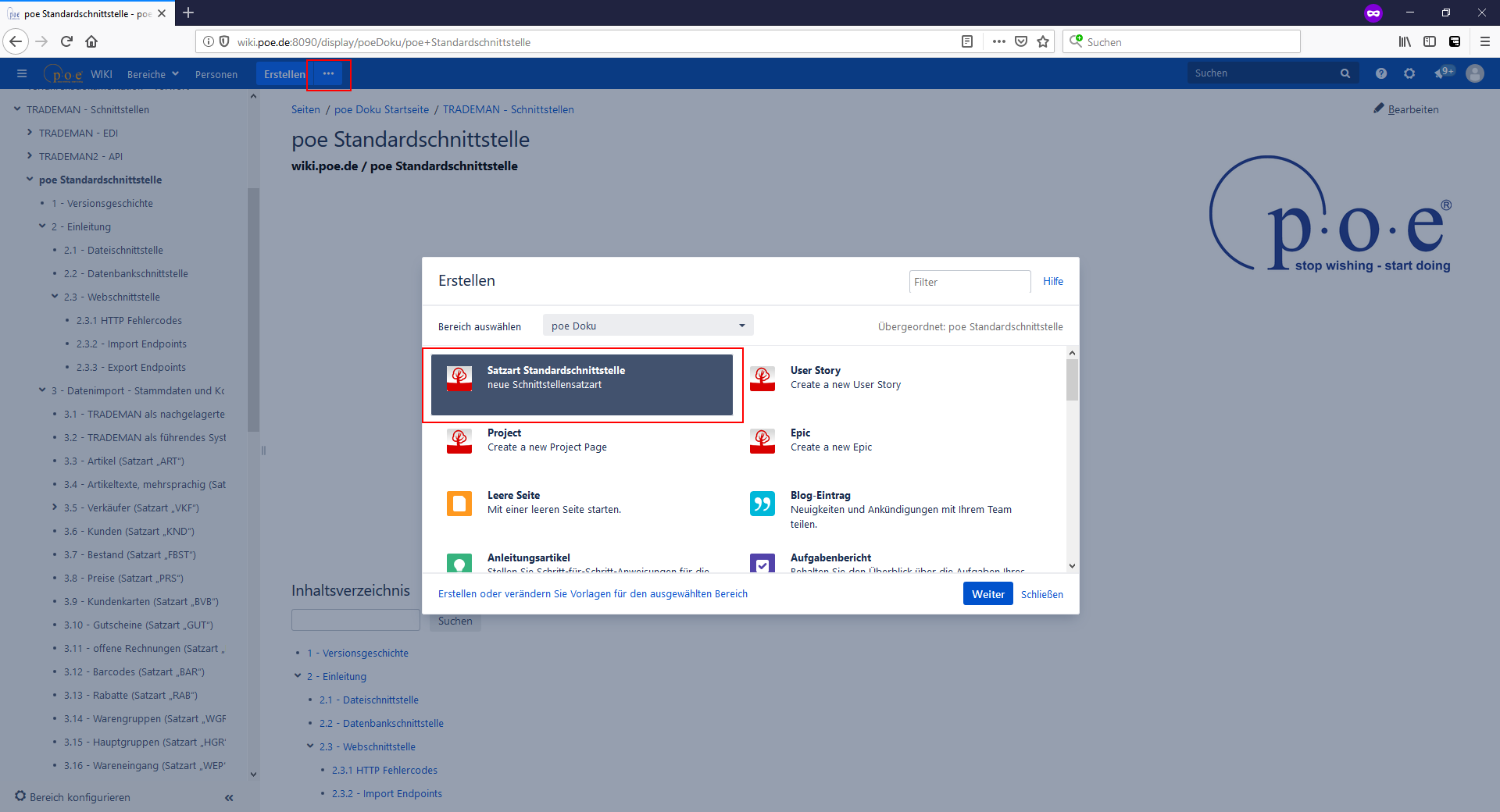Expand the TRADEMAN - EDI tree node
This screenshot has height=812, width=1500.
pyautogui.click(x=30, y=133)
